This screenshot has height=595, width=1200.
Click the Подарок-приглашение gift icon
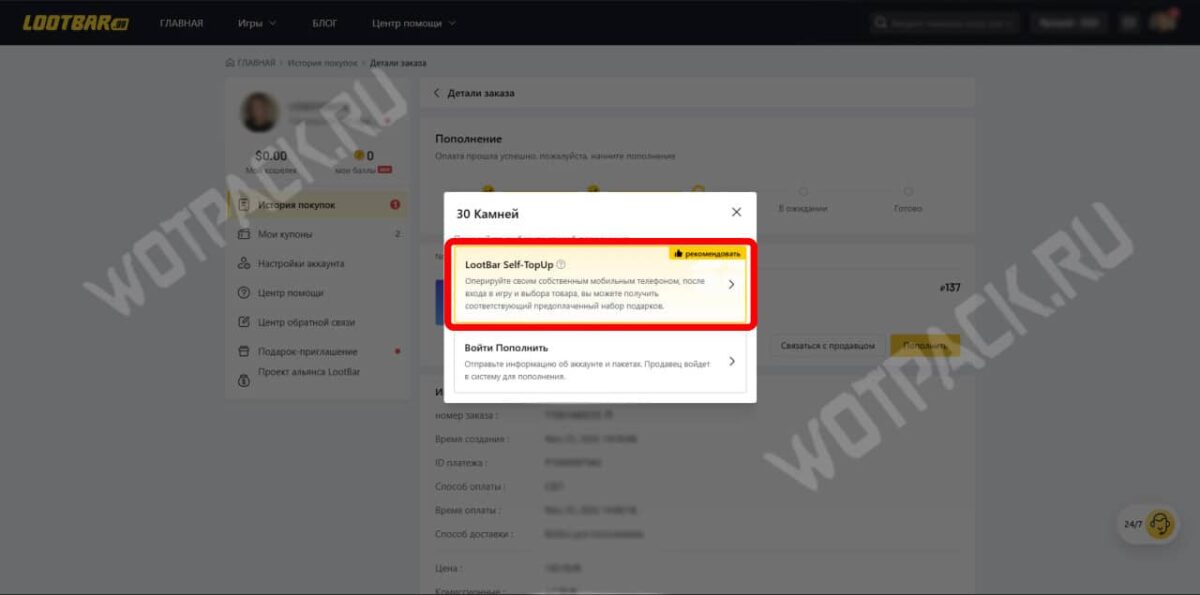click(x=244, y=352)
